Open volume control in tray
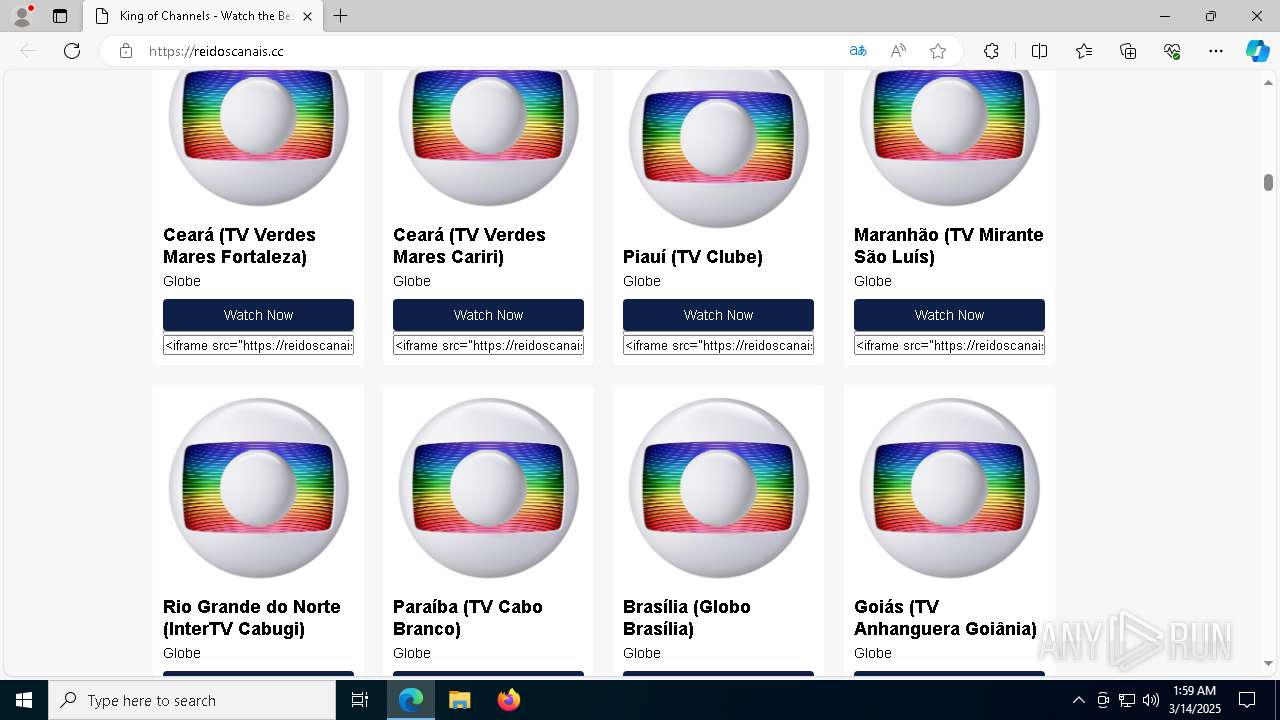The image size is (1280, 720). (x=1151, y=700)
